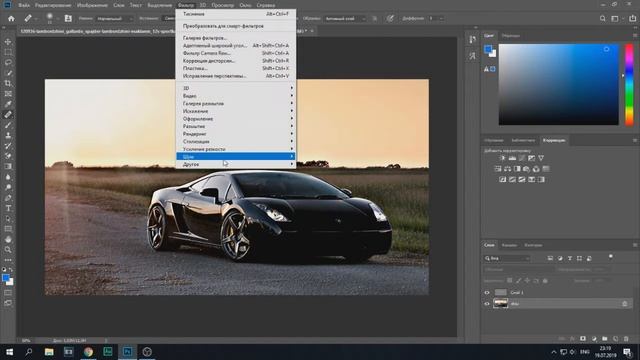Expand the 'Галерея размытия' submenu

click(236, 104)
